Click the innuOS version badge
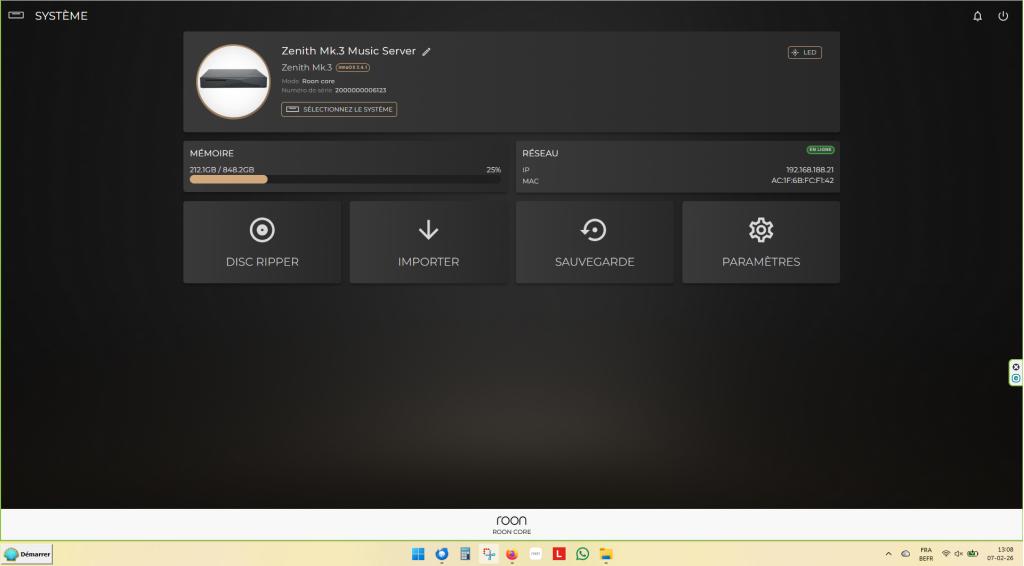 click(x=353, y=67)
